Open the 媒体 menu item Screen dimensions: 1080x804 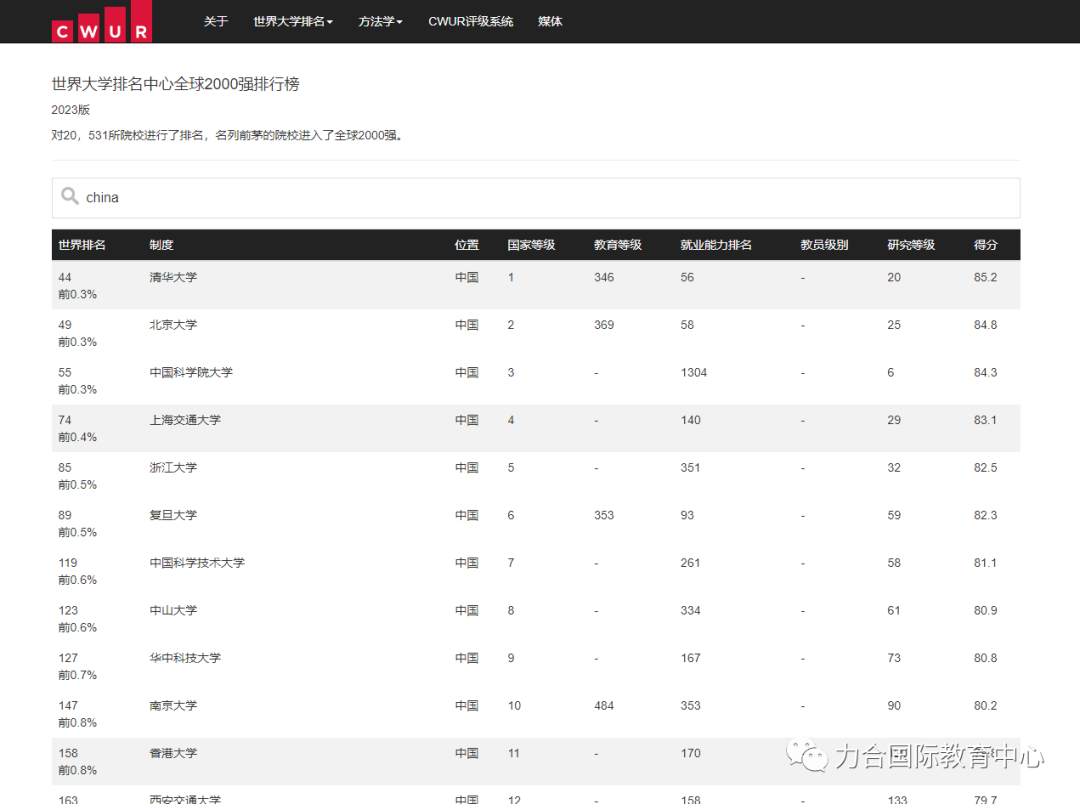(x=550, y=21)
